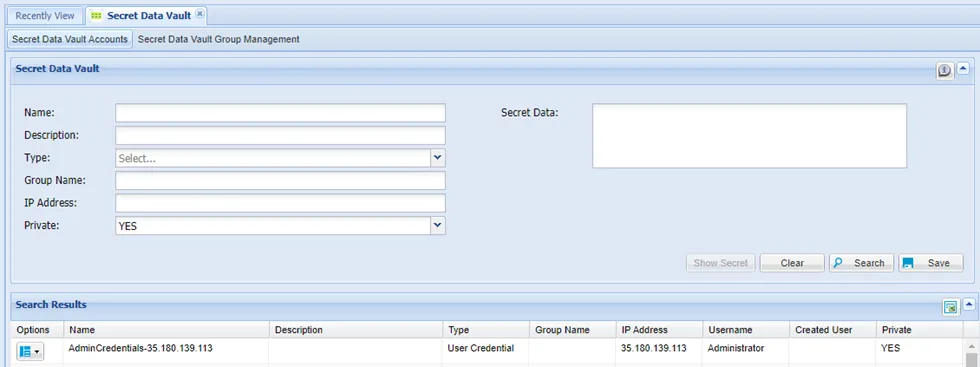This screenshot has width=980, height=367.
Task: Click the 35.180.139.113 IP address cell
Action: click(x=654, y=348)
